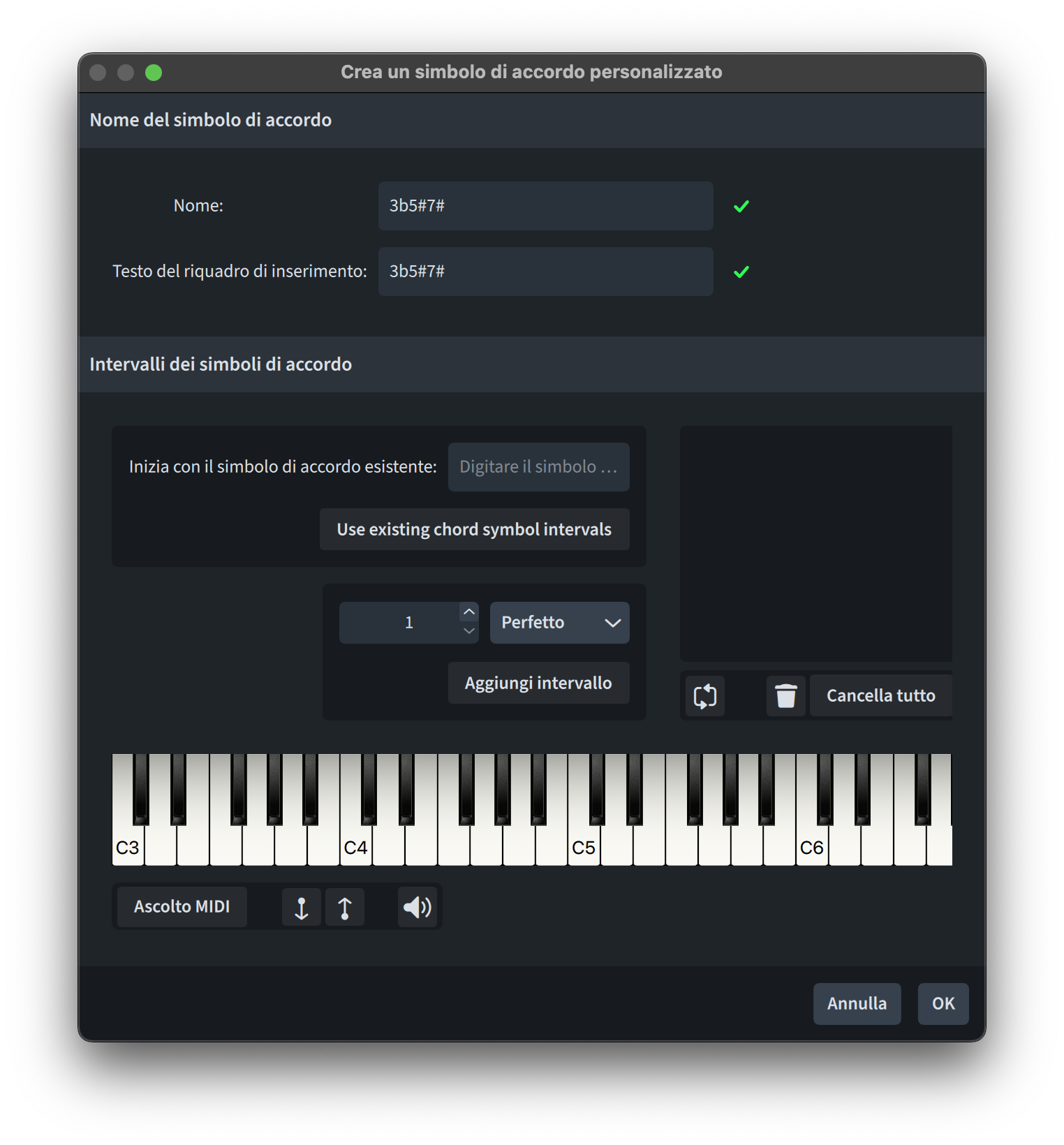Click the raise octave up-arrow icon
Screen dimensions: 1064x1145
coord(344,908)
